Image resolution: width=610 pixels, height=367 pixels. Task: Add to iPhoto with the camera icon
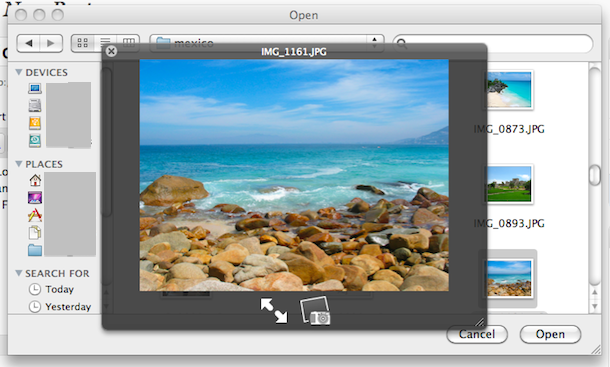tap(315, 311)
